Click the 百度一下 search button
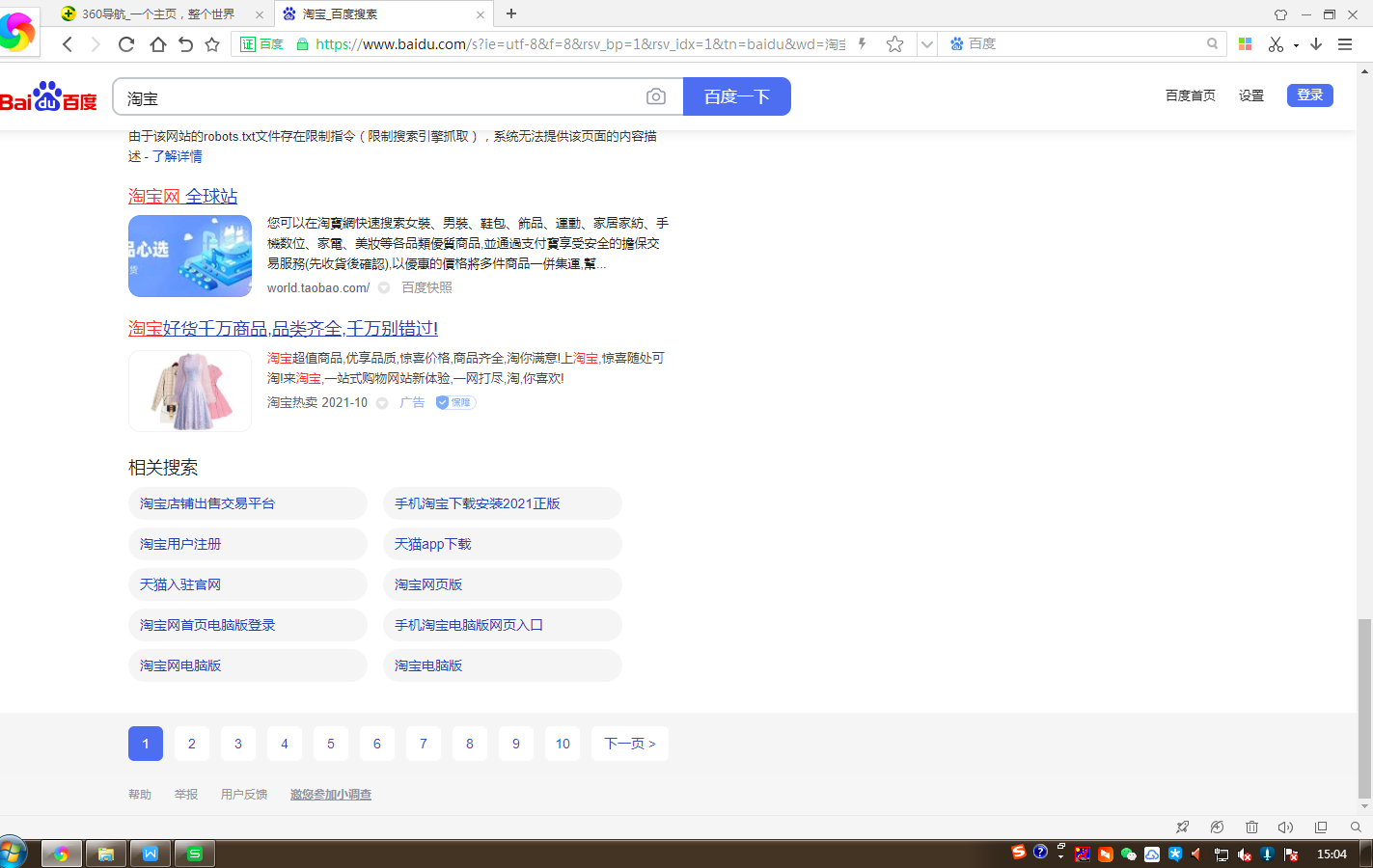1373x868 pixels. [737, 96]
